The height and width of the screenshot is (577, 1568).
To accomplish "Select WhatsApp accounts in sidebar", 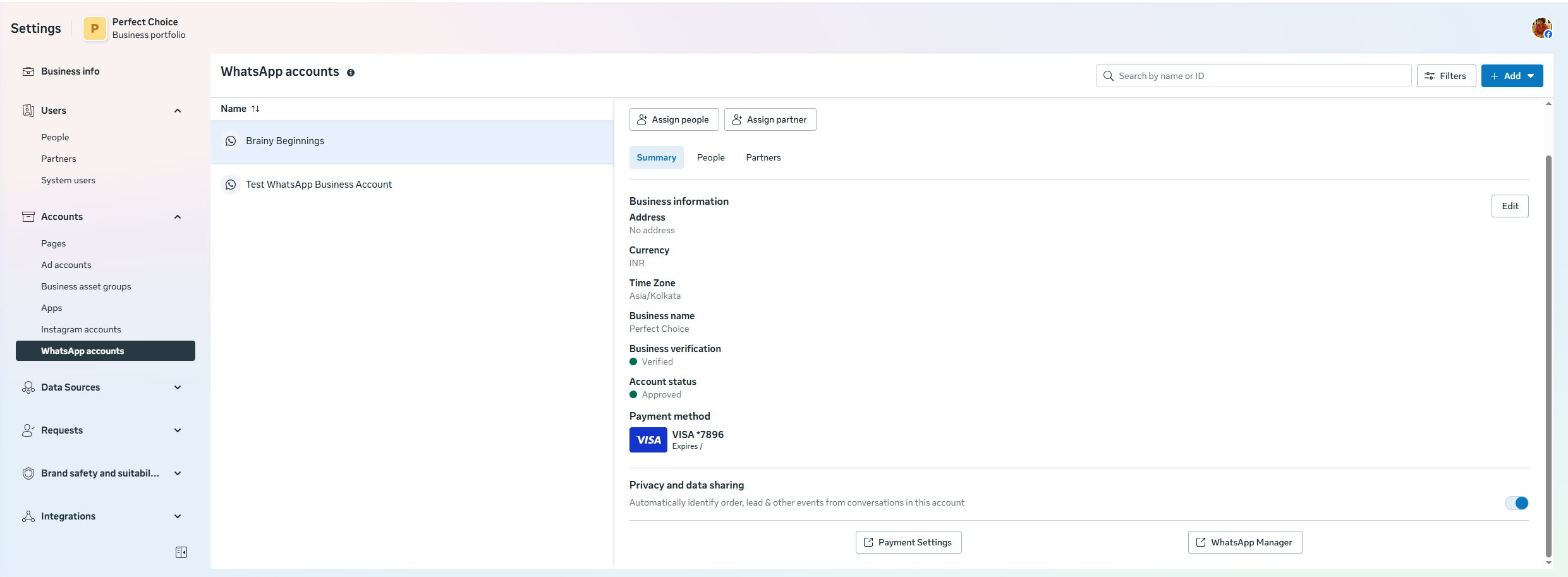I will point(106,351).
